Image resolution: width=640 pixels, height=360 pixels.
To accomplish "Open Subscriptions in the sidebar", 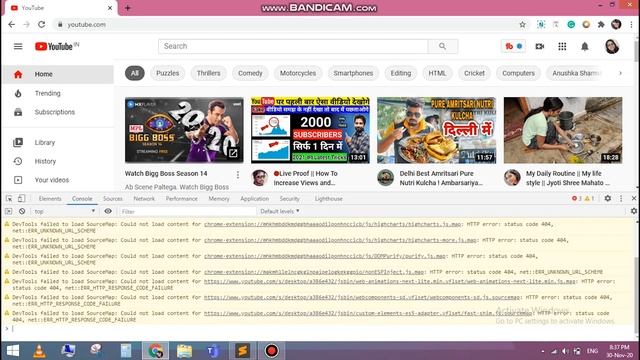I will 58,112.
